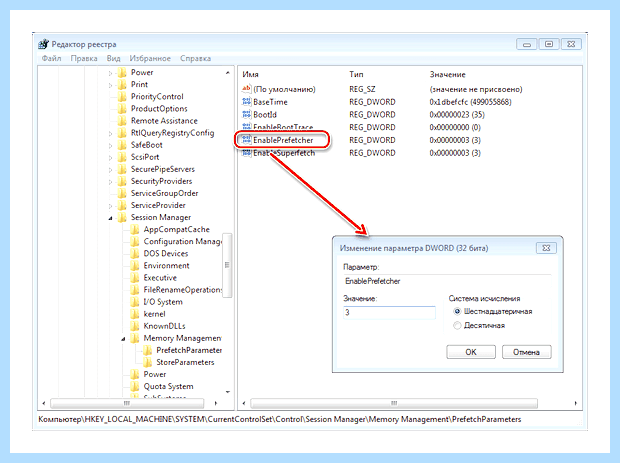Expand the SecurityProviders tree node
Screen dimensions: 620x463
click(110, 182)
